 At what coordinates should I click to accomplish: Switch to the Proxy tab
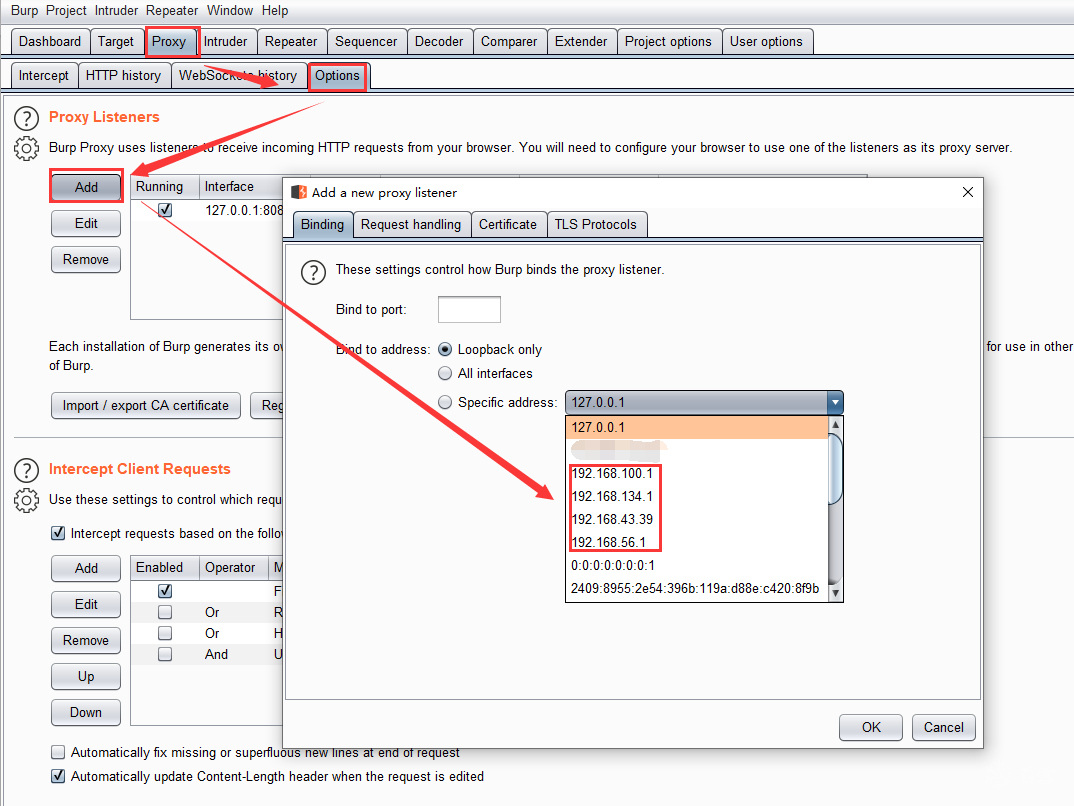pos(169,41)
